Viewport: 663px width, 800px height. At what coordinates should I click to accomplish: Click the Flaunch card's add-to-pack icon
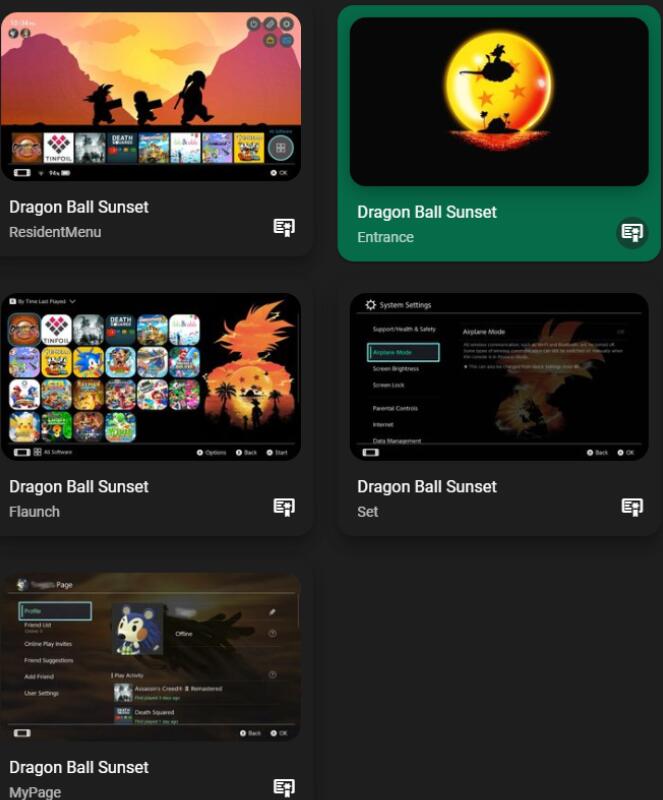[284, 507]
